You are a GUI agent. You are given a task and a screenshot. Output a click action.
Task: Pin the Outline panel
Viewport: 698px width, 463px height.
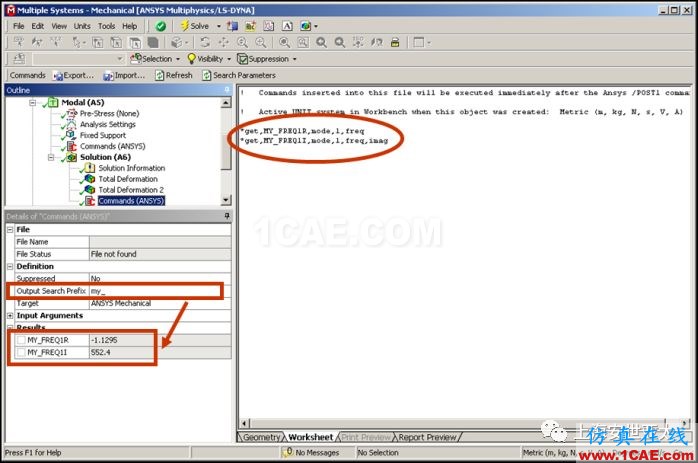pyautogui.click(x=227, y=90)
